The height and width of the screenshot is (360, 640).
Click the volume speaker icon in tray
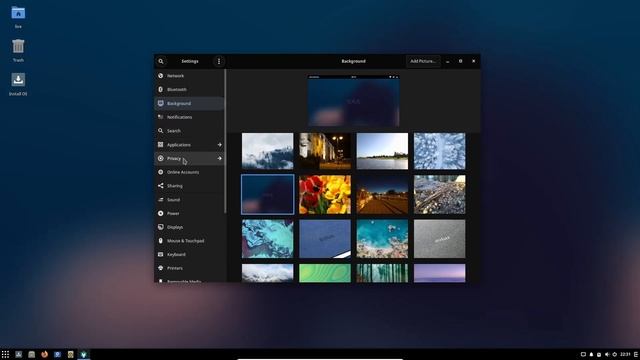point(607,354)
